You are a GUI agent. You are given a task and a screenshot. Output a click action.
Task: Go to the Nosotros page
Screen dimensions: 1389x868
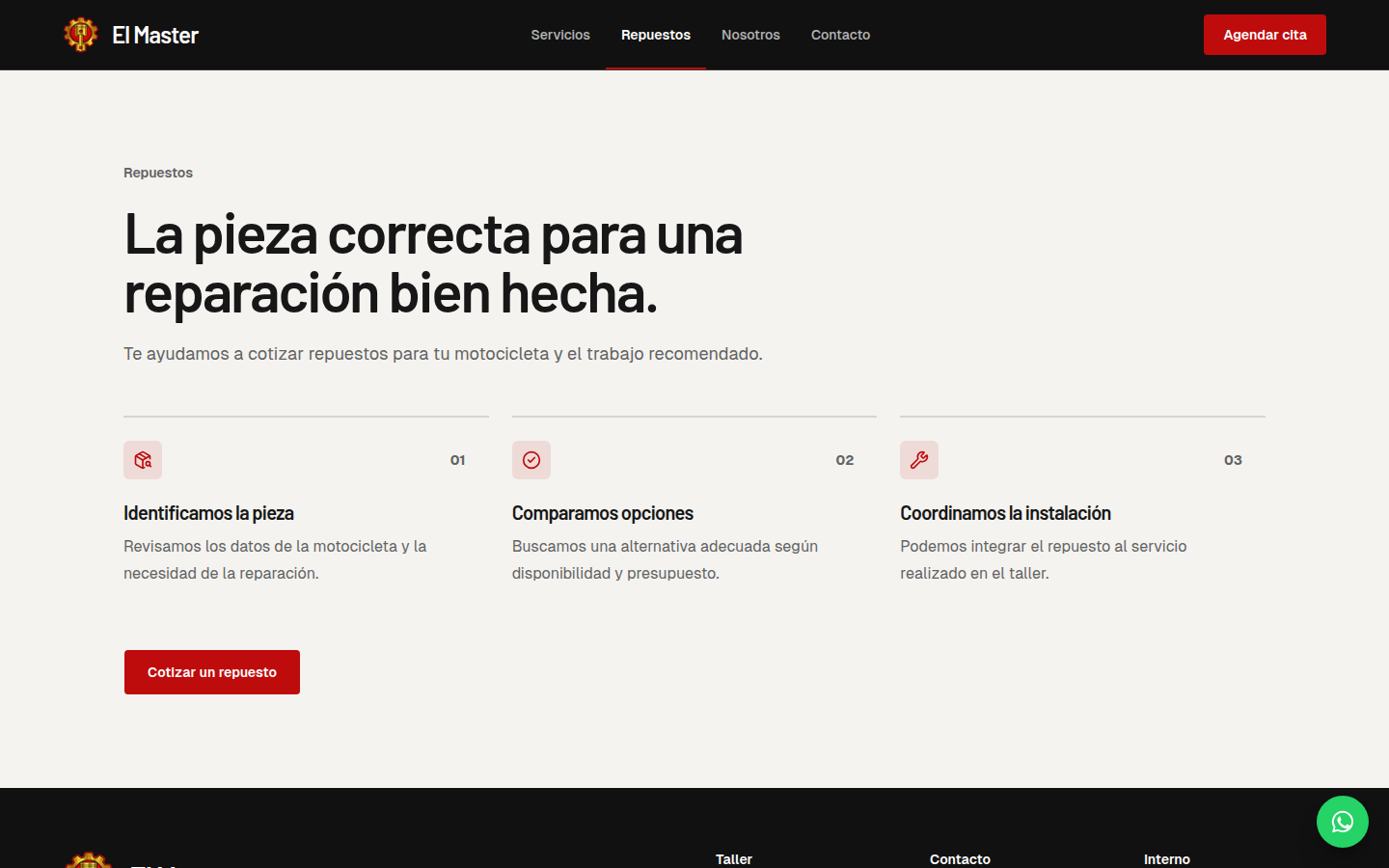point(750,35)
